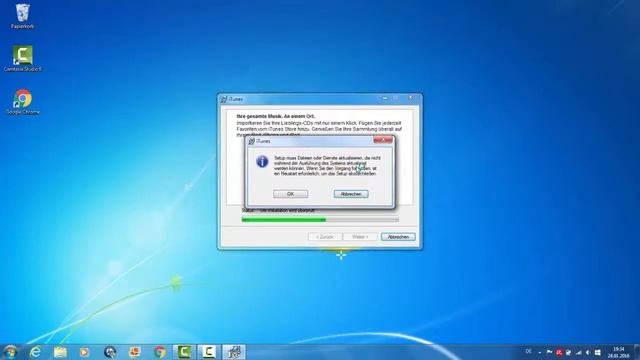
Task: Click the blue info icon in the dialog
Action: tap(262, 161)
